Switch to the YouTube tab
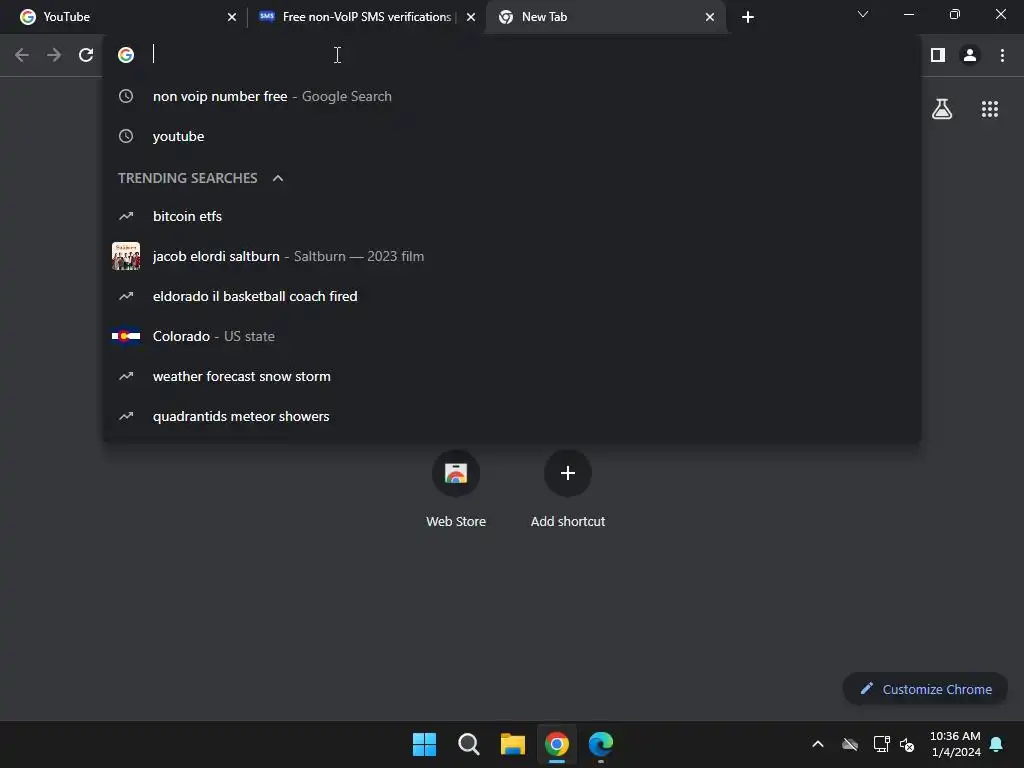This screenshot has height=768, width=1024. (x=124, y=17)
